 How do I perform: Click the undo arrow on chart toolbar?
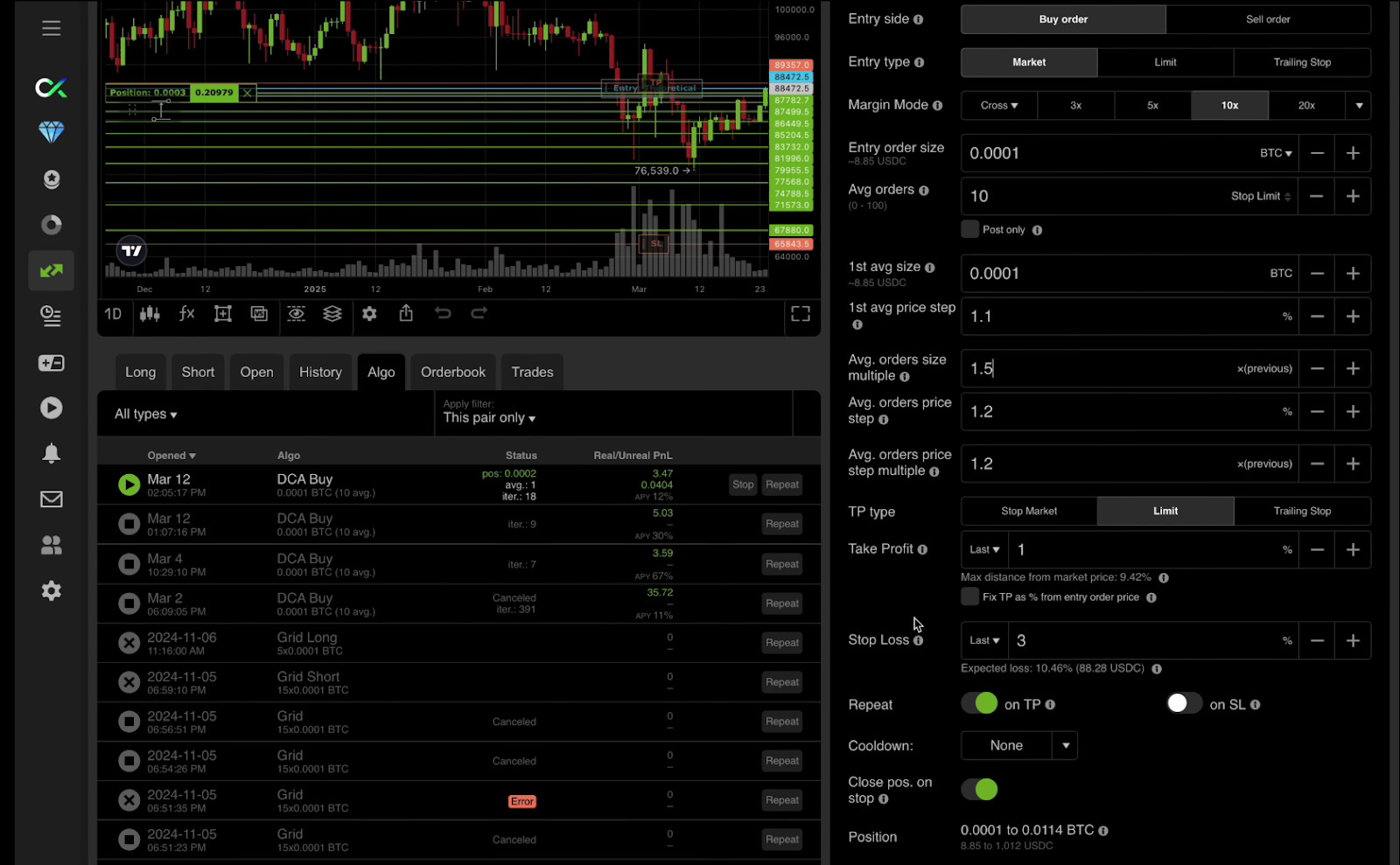(x=443, y=314)
